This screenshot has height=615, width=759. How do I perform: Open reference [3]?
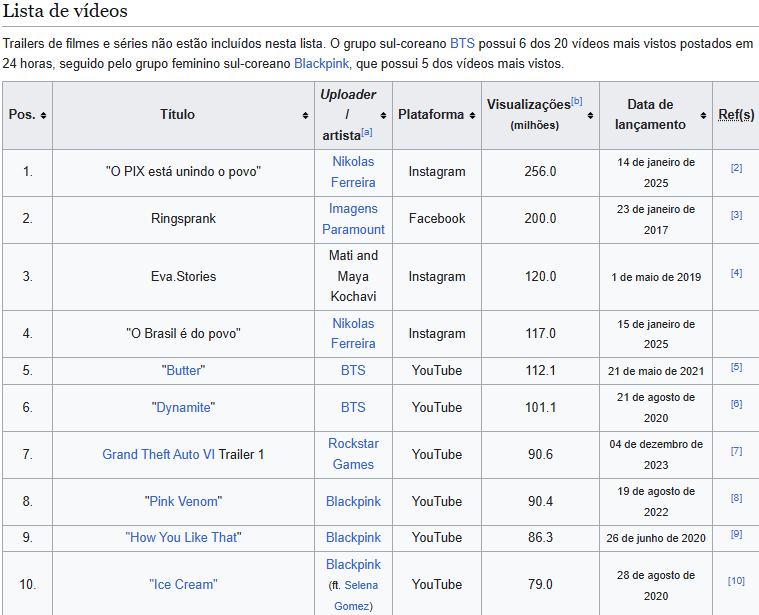736,215
